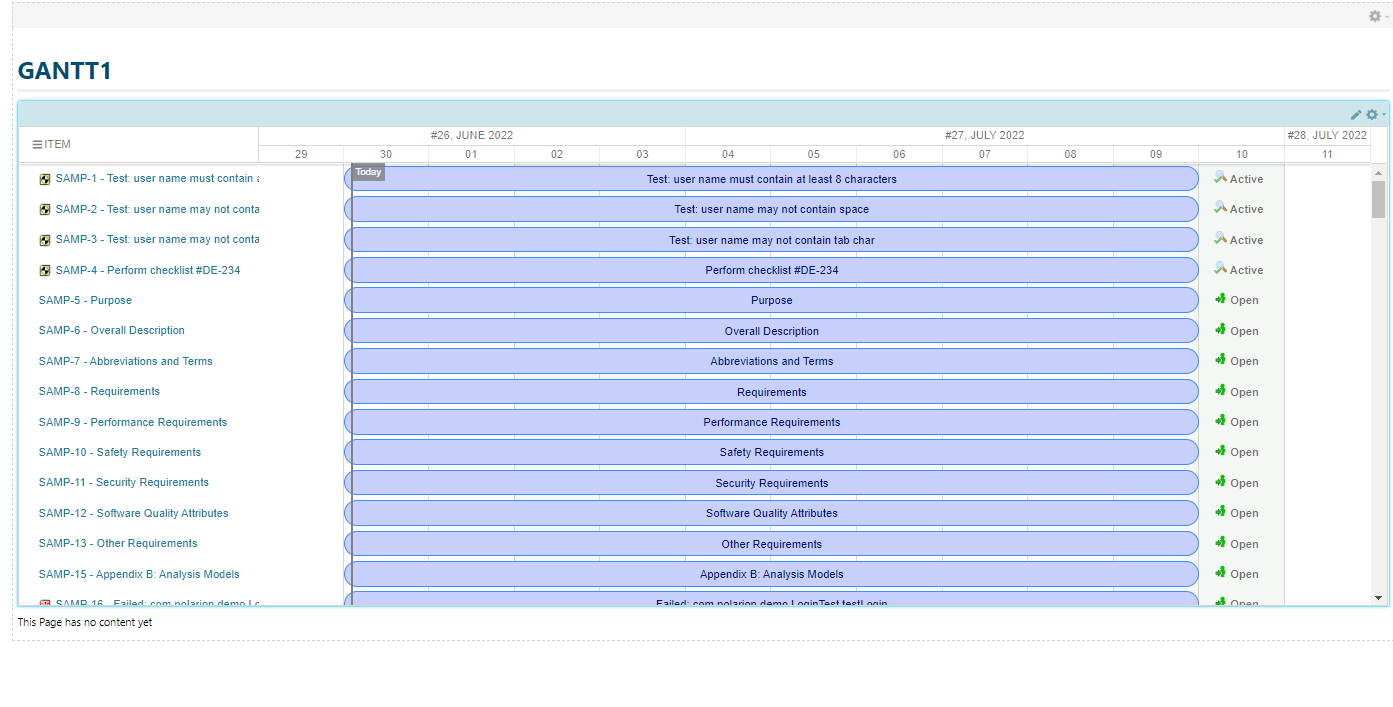Click Open status icon in Security Requirements row
The height and width of the screenshot is (707, 1393).
coord(1220,482)
